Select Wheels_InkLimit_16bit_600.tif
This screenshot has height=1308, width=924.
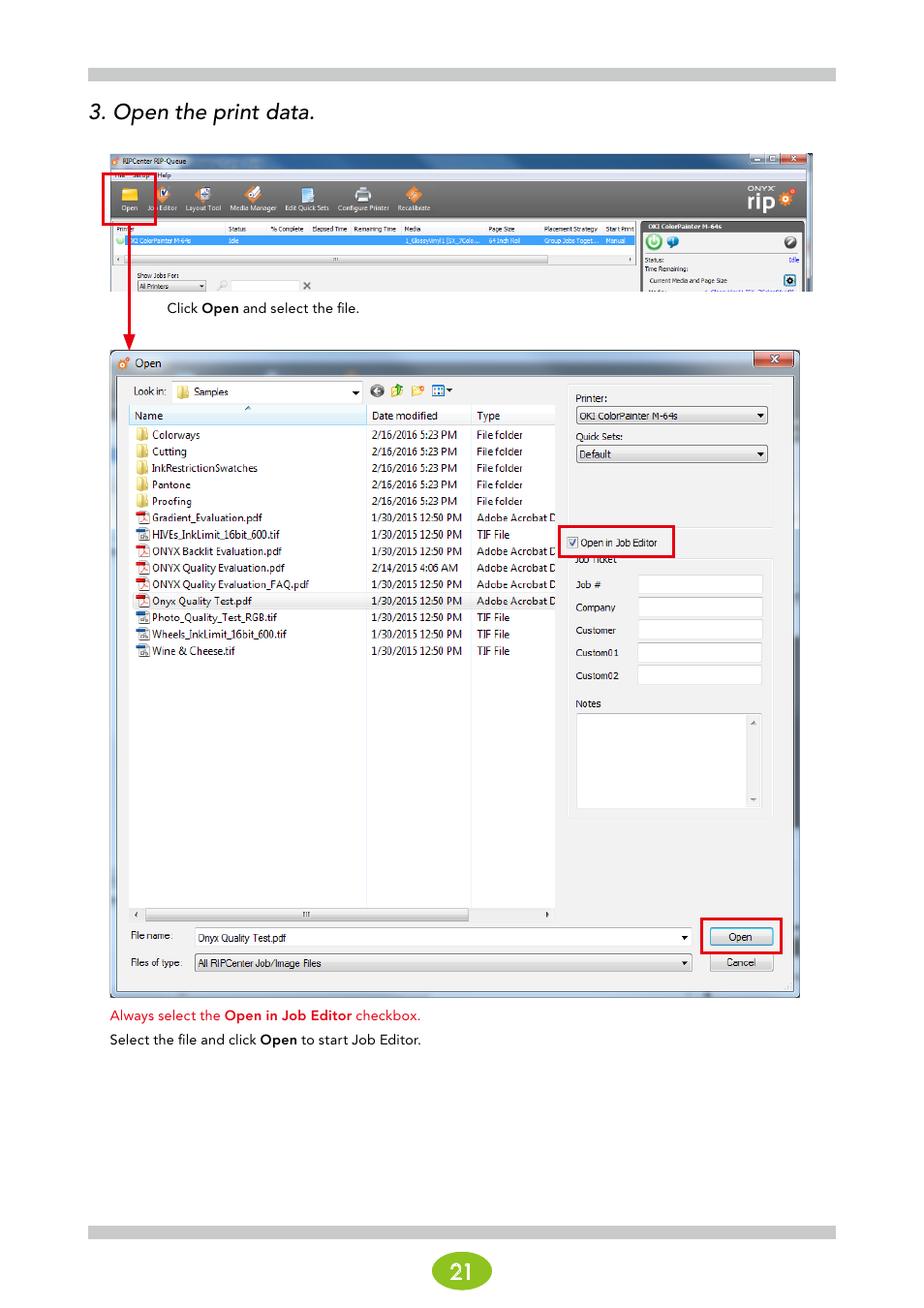pyautogui.click(x=211, y=635)
